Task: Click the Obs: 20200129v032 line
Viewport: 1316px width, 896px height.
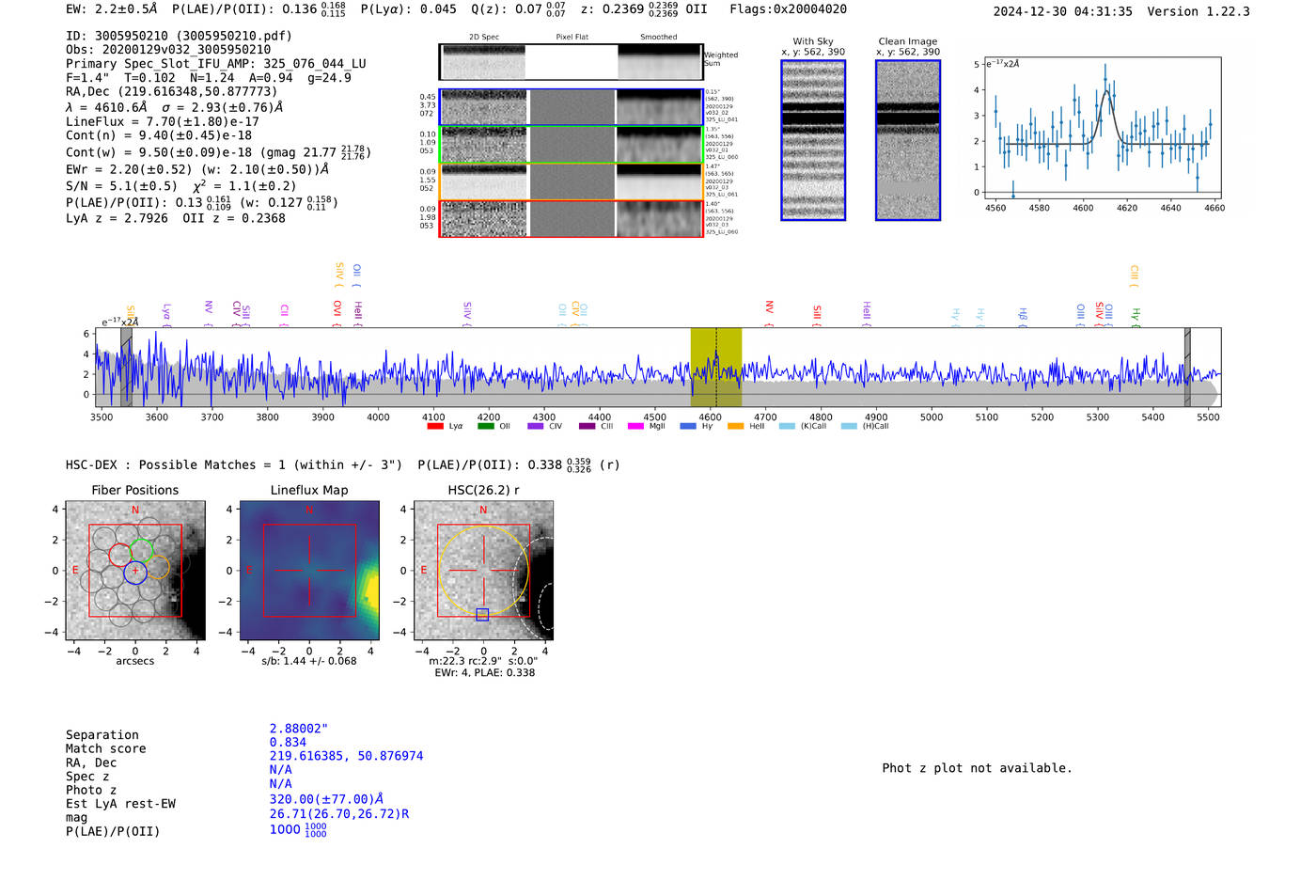Action: click(168, 50)
